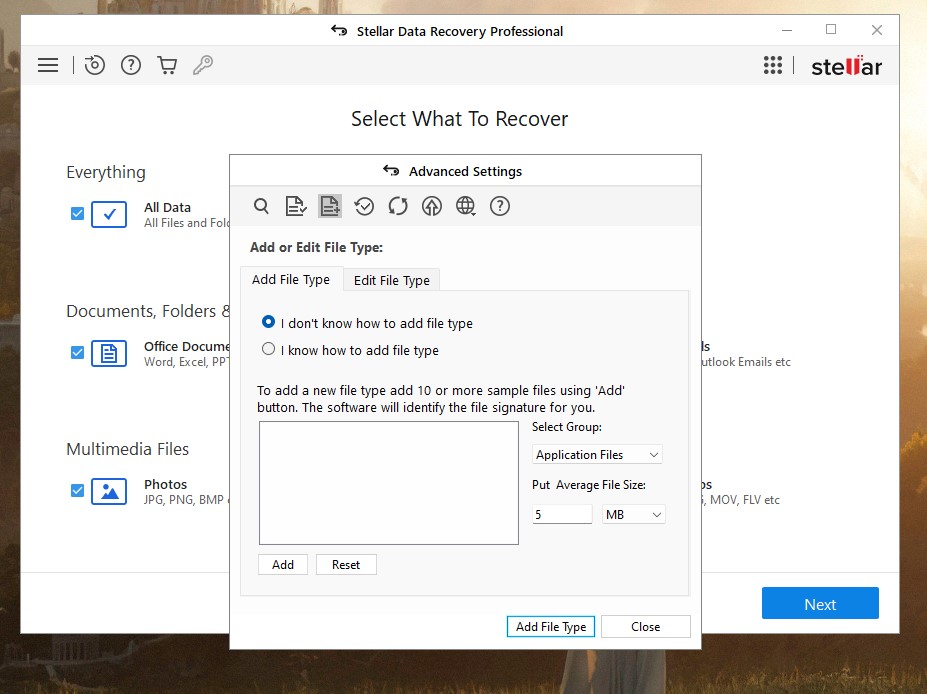The height and width of the screenshot is (694, 927).
Task: Select "I don't know how to add file type"
Action: 268,322
